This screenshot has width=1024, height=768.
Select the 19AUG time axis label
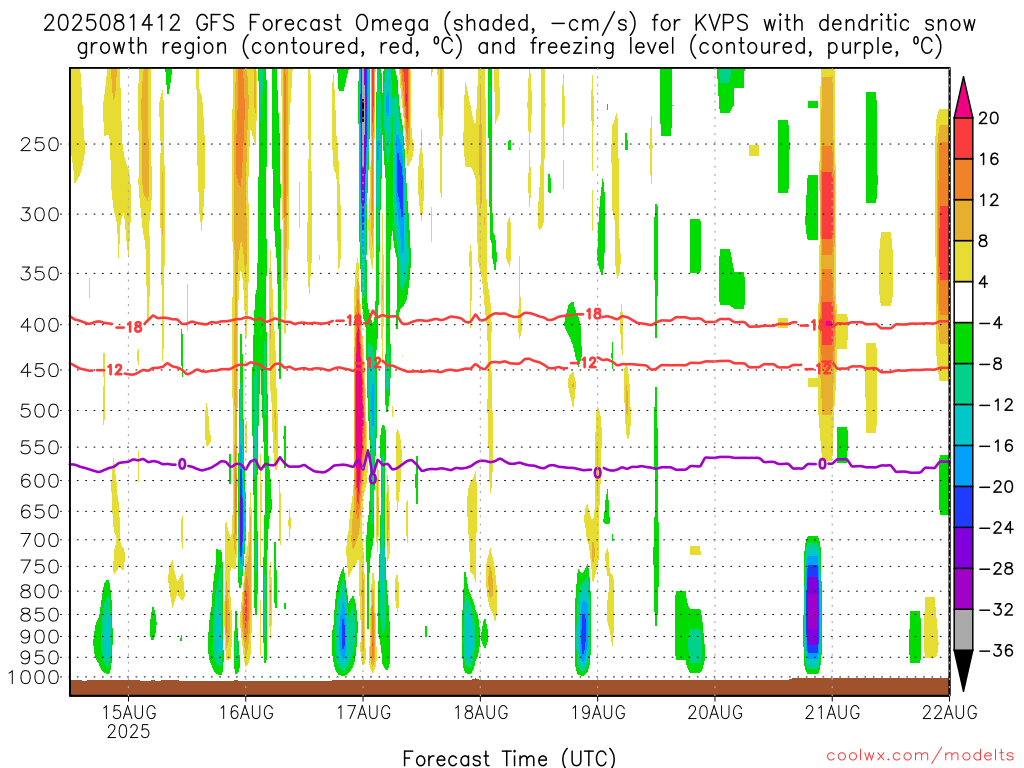click(x=598, y=712)
